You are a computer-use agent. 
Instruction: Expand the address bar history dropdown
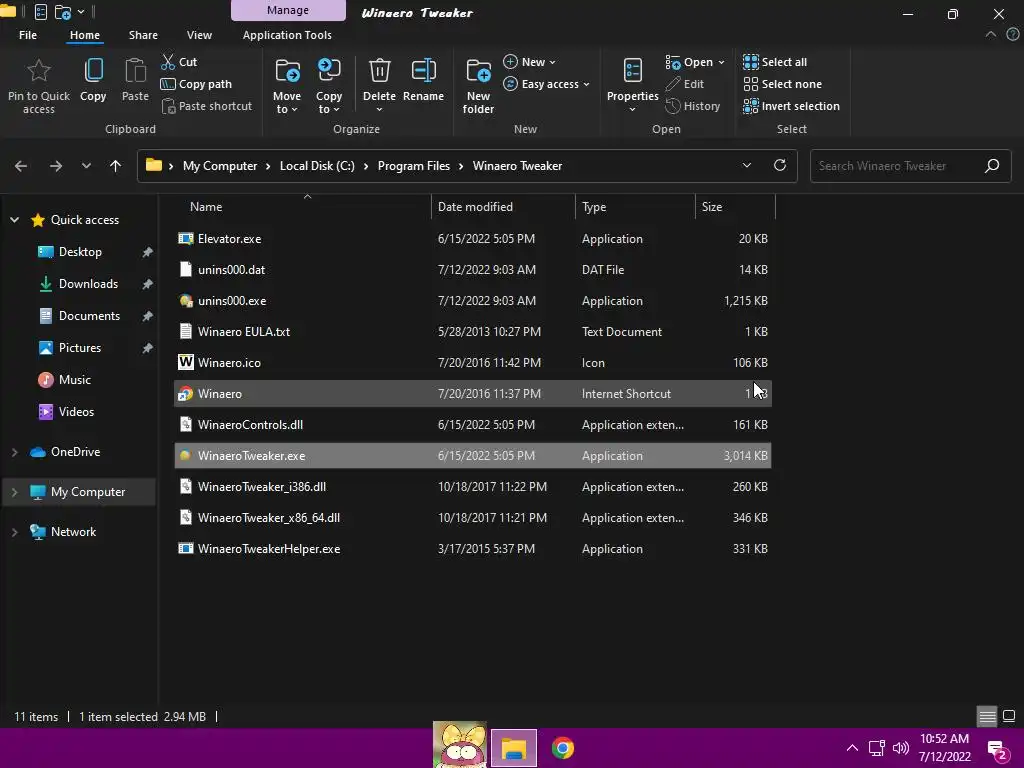pos(746,166)
